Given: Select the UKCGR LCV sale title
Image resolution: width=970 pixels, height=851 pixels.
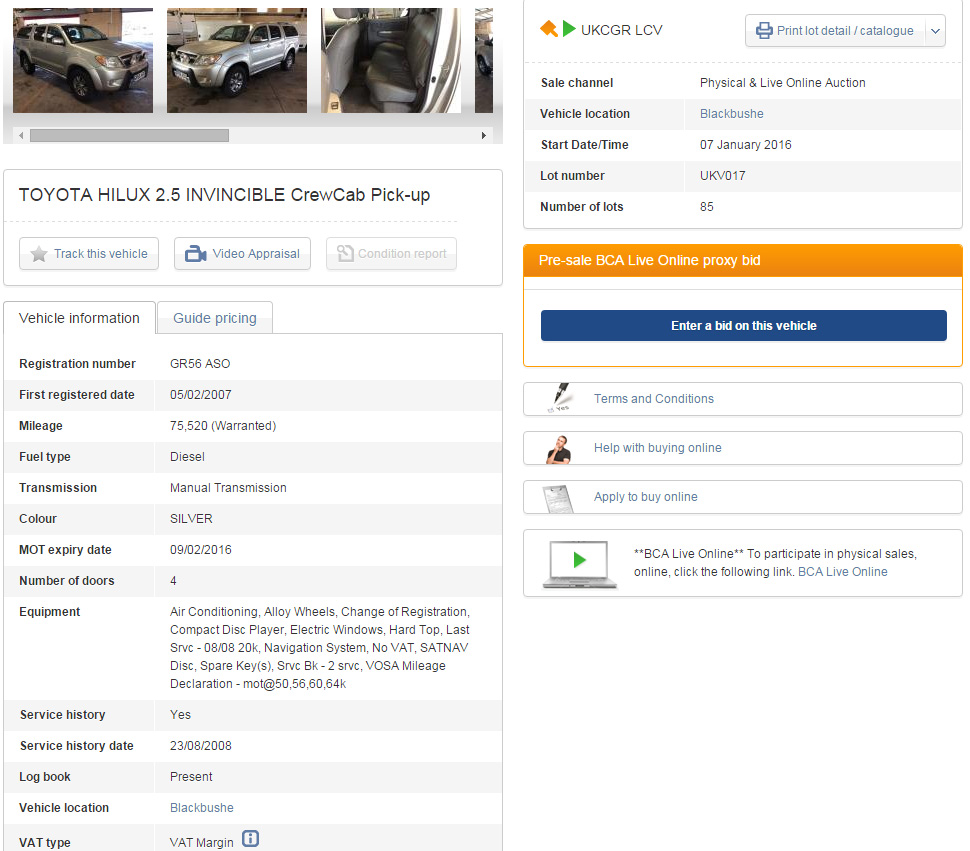Looking at the screenshot, I should 621,30.
